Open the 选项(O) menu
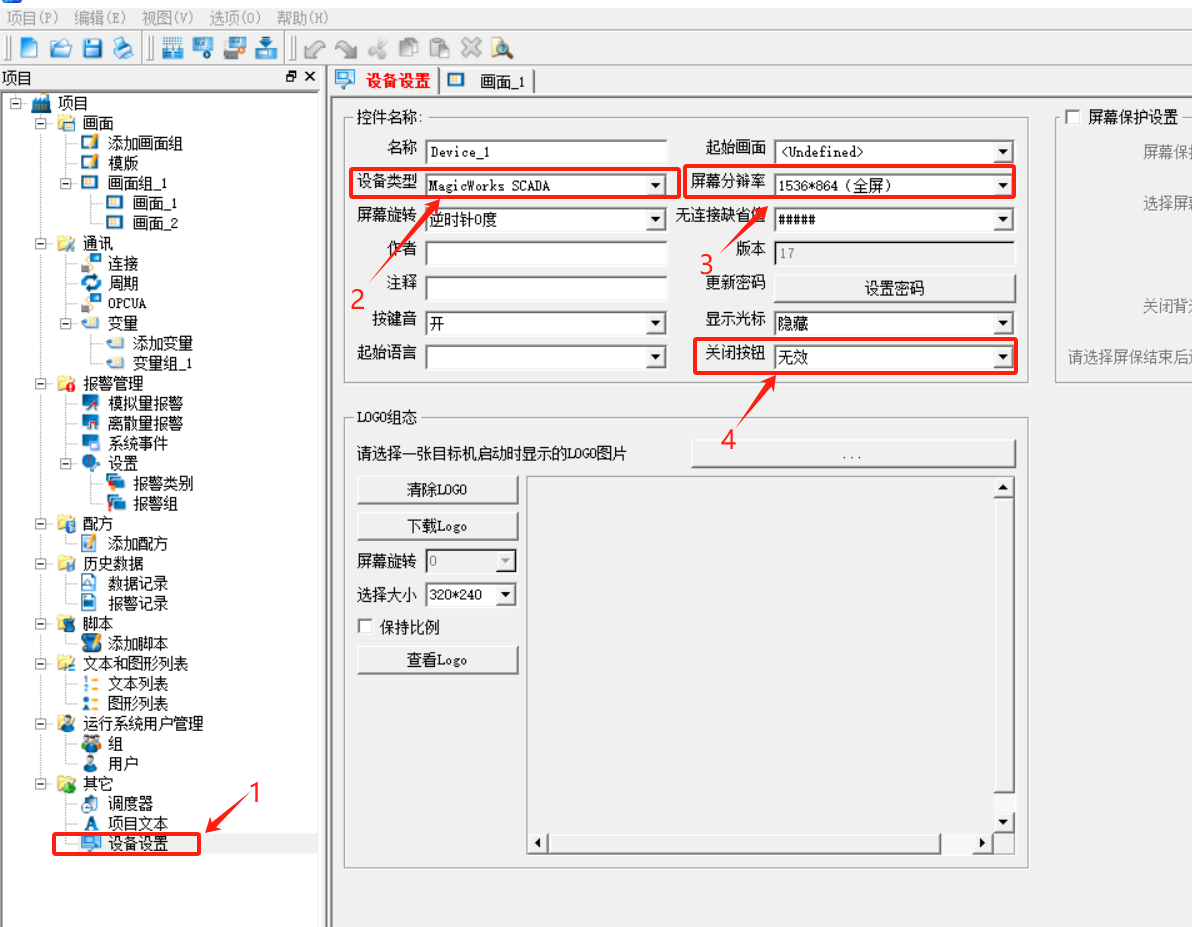 click(x=235, y=17)
